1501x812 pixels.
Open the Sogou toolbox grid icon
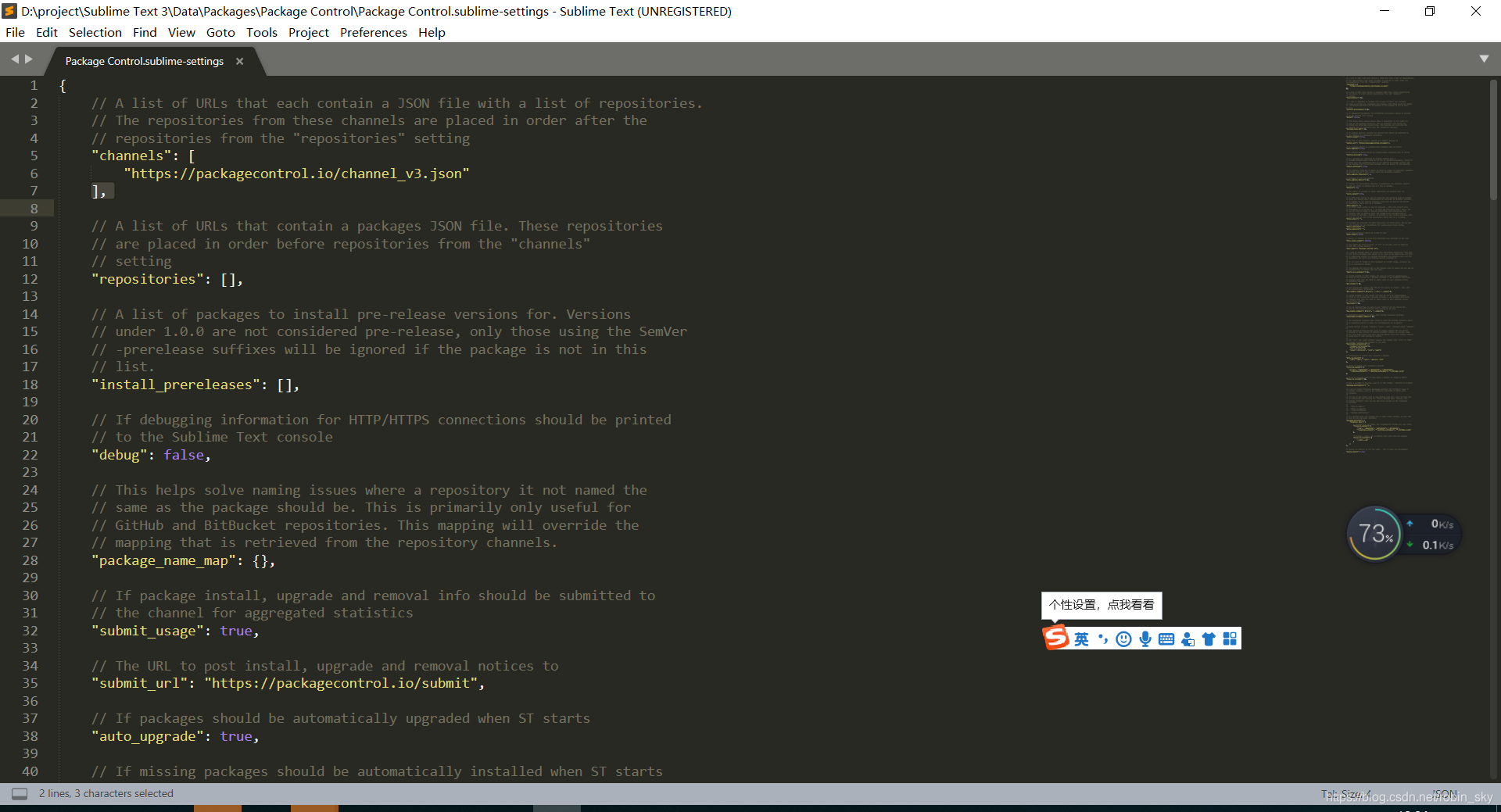point(1231,638)
